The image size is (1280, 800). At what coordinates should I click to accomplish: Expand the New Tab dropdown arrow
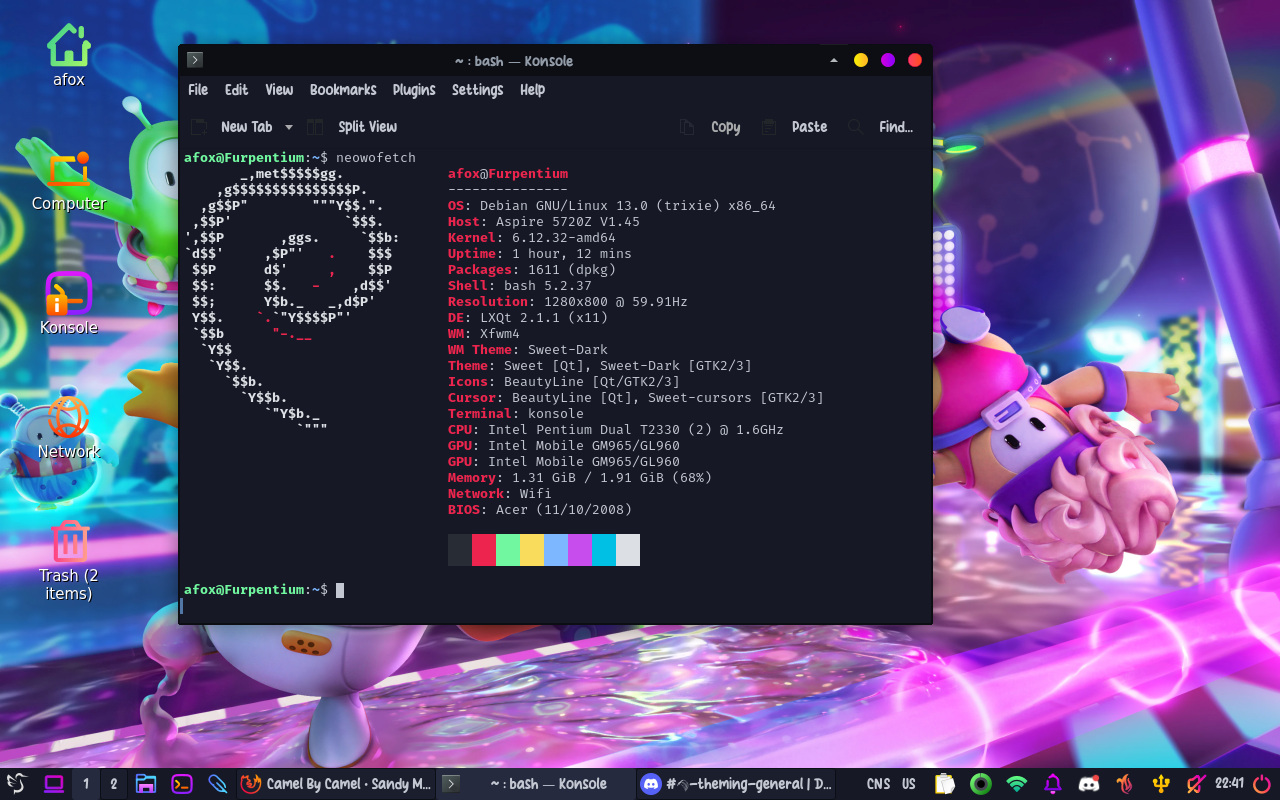click(x=289, y=127)
